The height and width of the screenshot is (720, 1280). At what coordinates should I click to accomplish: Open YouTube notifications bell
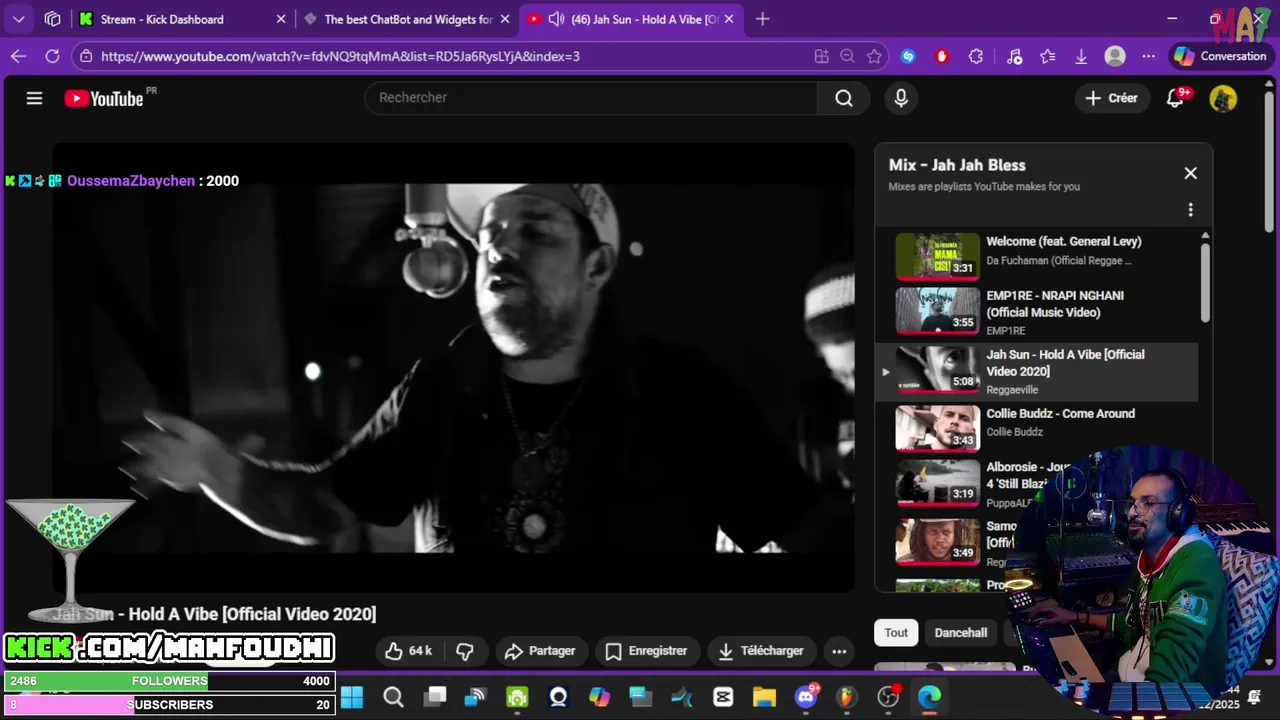tap(1176, 98)
